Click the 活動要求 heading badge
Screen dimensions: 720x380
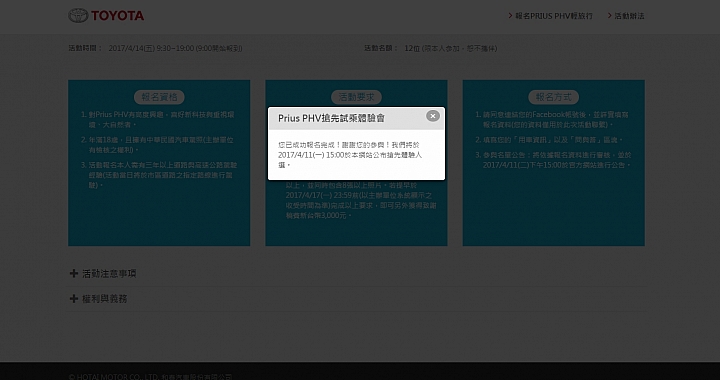[x=356, y=97]
